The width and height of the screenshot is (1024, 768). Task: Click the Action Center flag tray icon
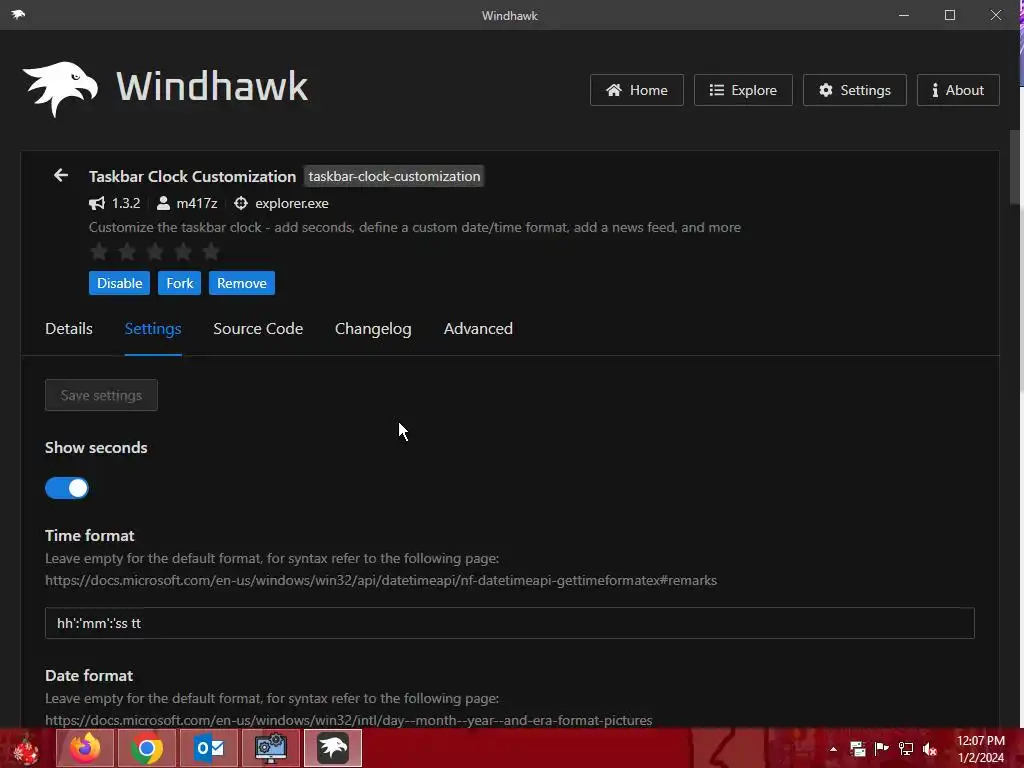point(882,749)
